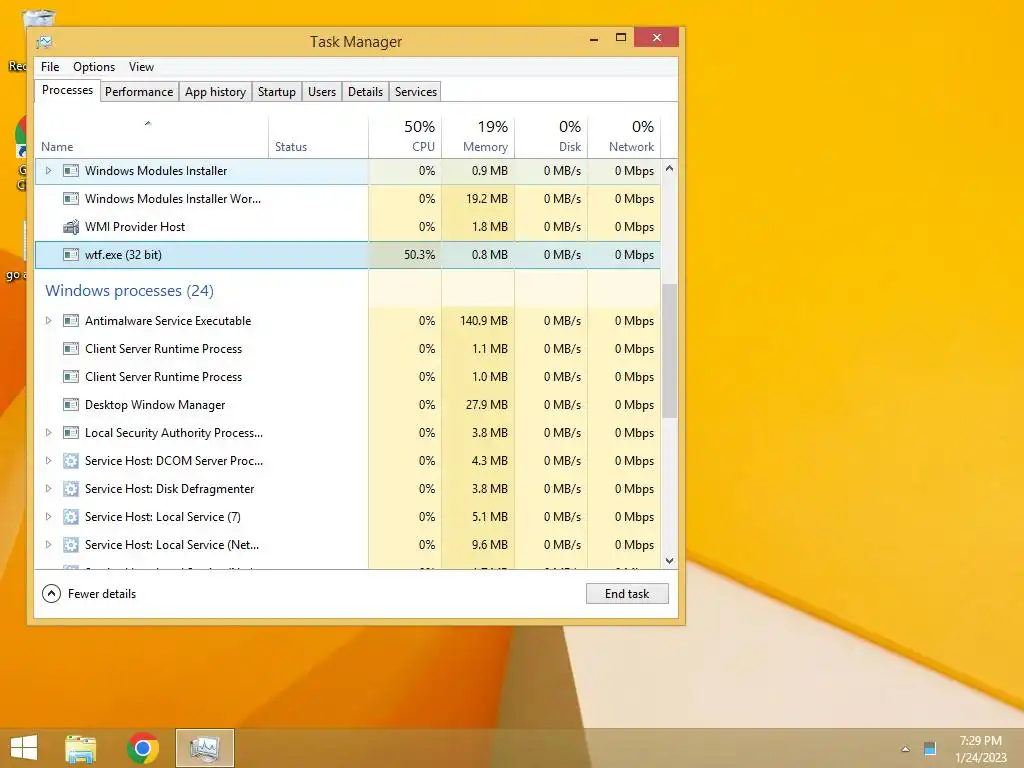Screen dimensions: 1024x768
Task: Expand Service Host: DCOM Server Proc... group
Action: (x=48, y=461)
